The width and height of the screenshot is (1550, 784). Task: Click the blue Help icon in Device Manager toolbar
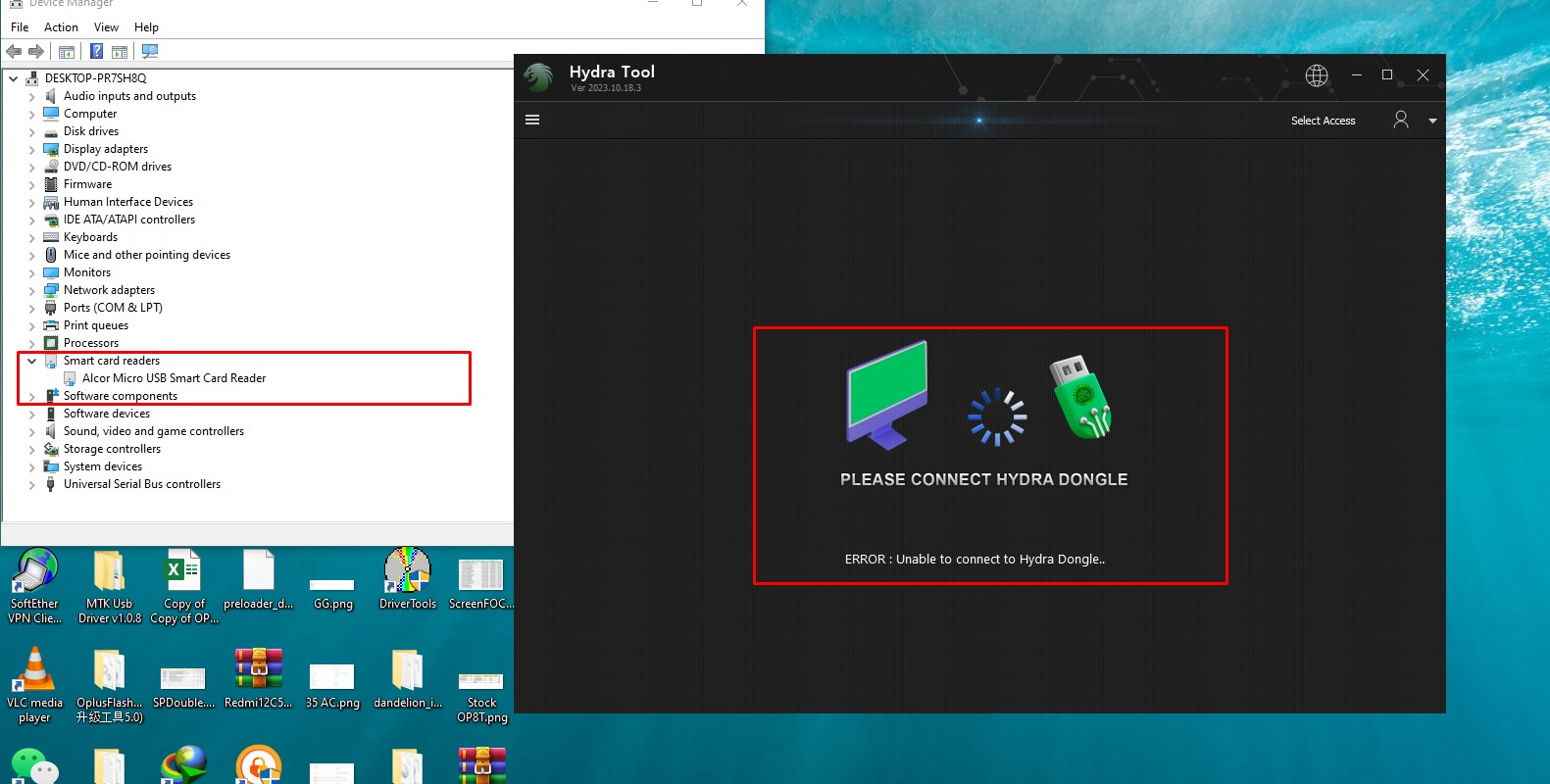pos(97,51)
